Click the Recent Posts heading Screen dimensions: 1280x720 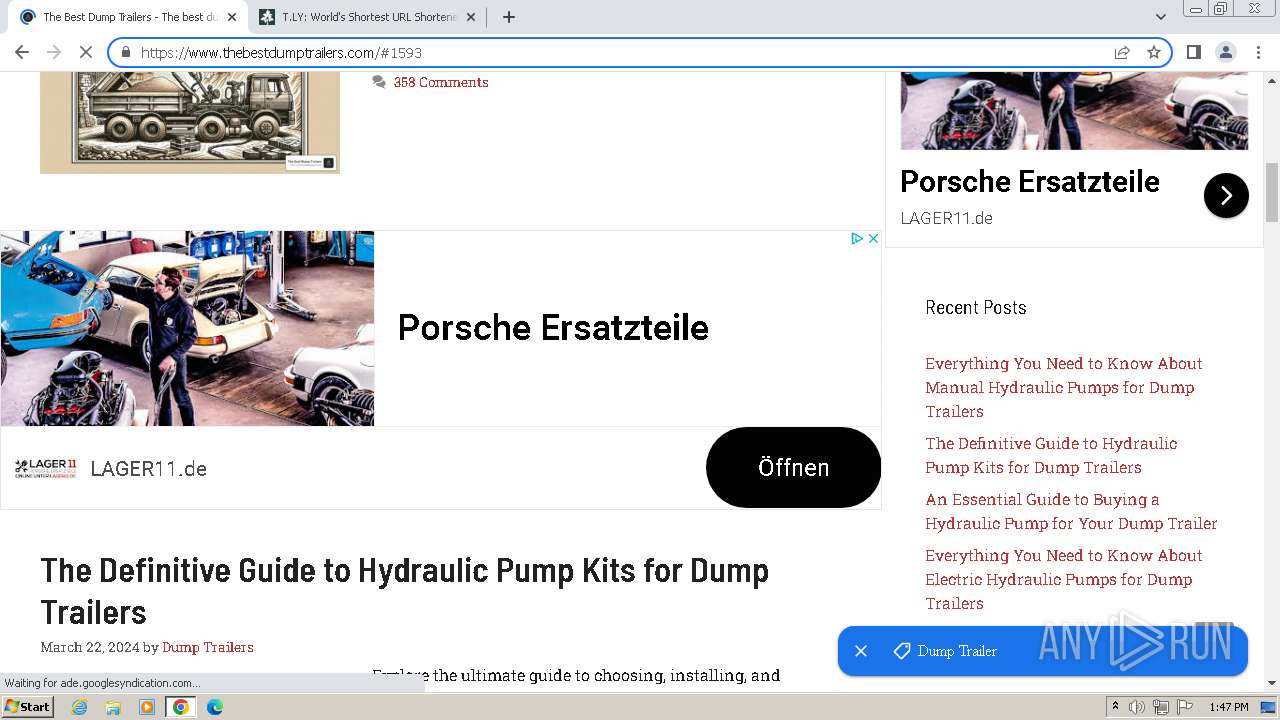(976, 308)
